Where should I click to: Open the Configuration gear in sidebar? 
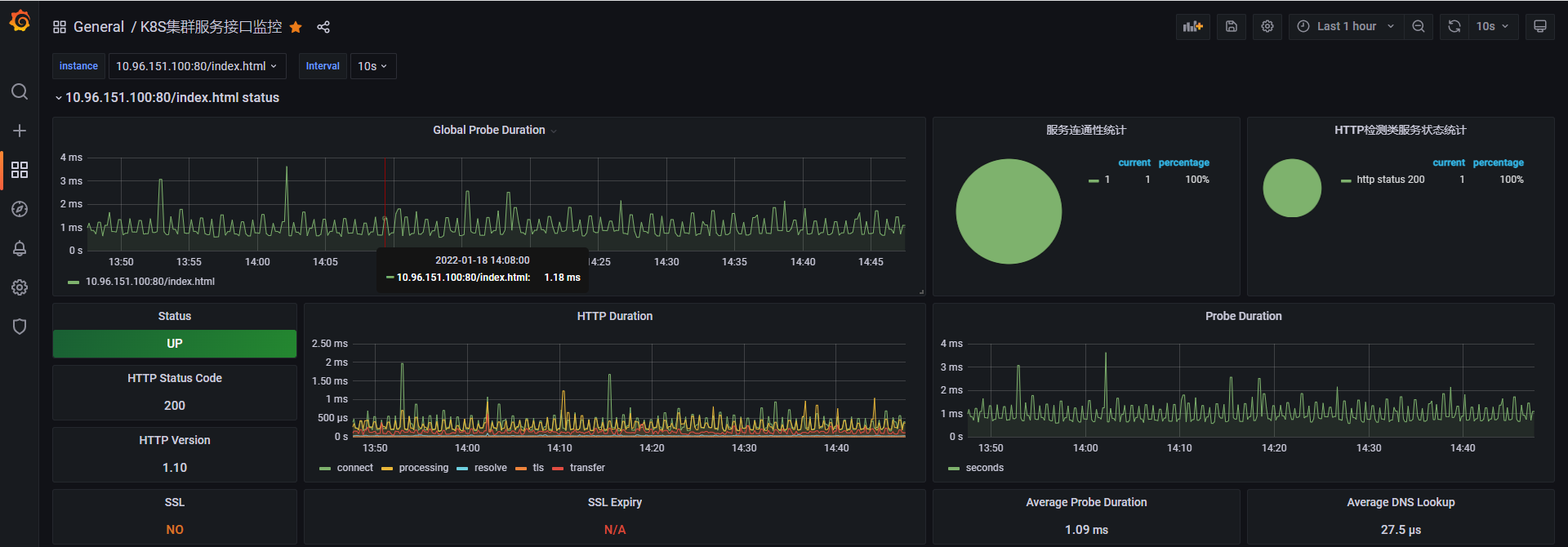20,287
